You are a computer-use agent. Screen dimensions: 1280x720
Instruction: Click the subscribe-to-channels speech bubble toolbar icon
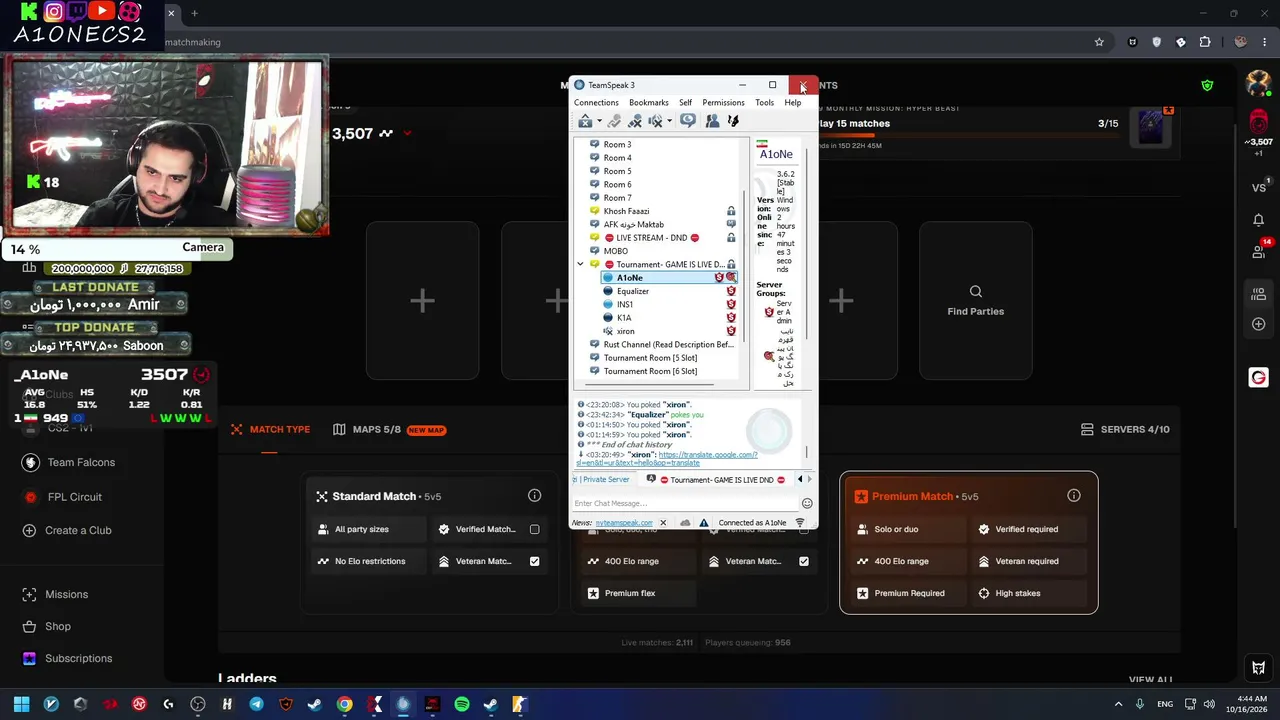pos(688,121)
